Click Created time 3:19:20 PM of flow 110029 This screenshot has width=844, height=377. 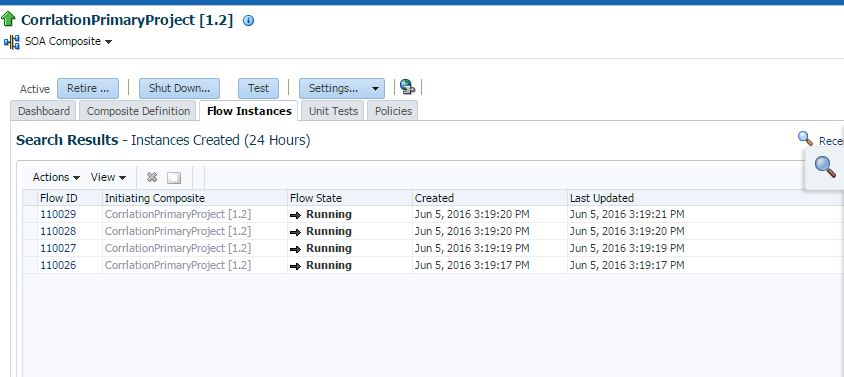pyautogui.click(x=472, y=214)
